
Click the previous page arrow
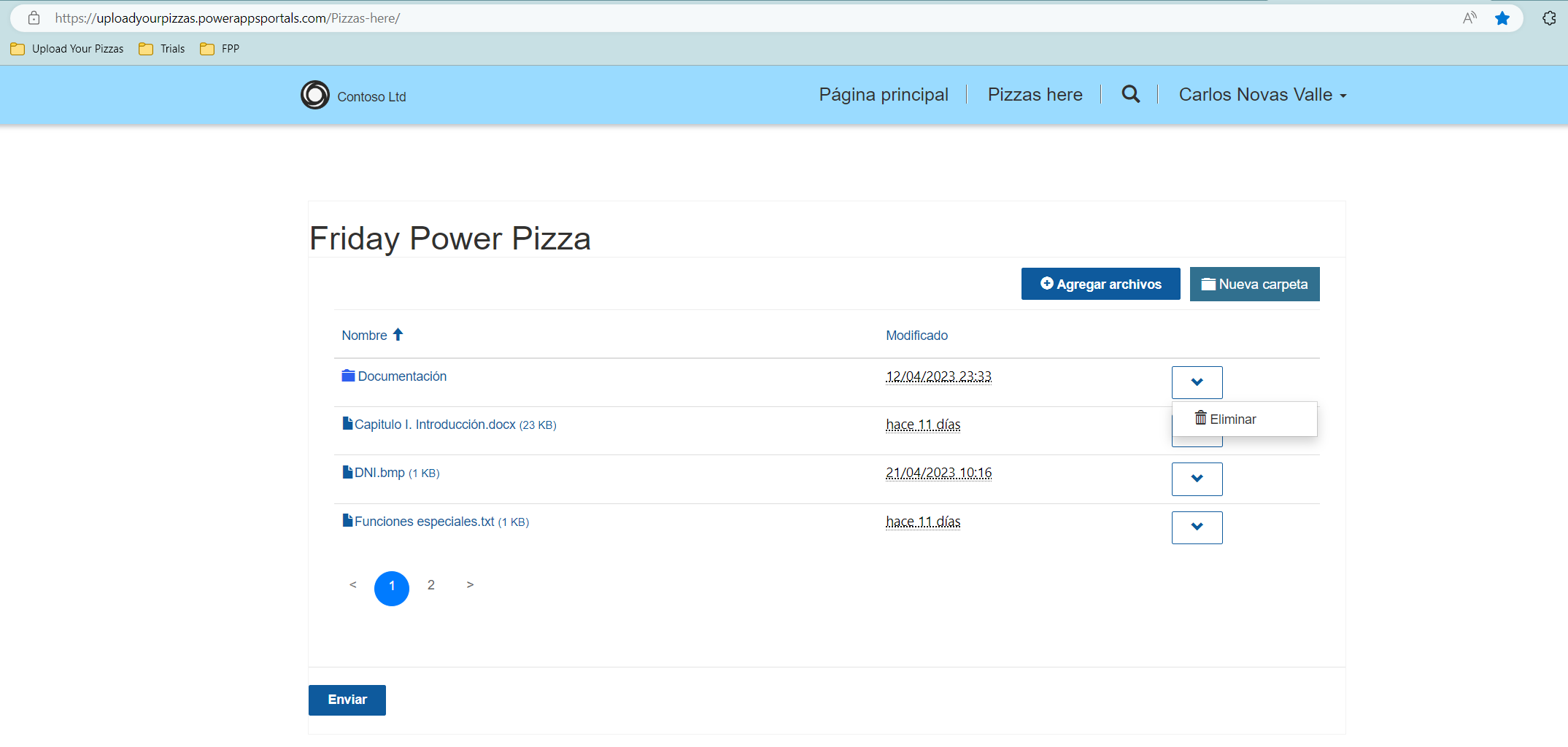tap(353, 585)
